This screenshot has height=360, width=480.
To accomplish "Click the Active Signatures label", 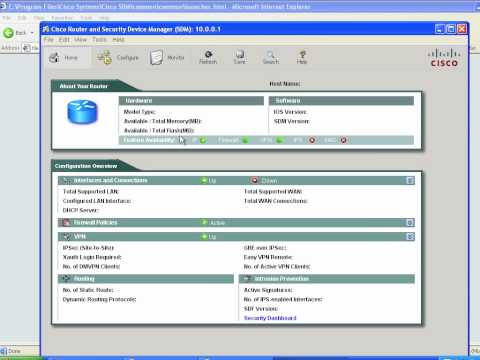I will point(268,290).
